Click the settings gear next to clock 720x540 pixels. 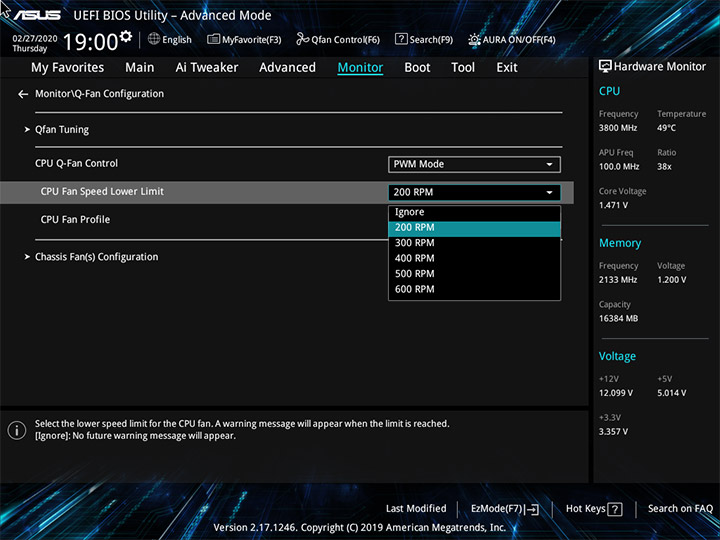[125, 36]
